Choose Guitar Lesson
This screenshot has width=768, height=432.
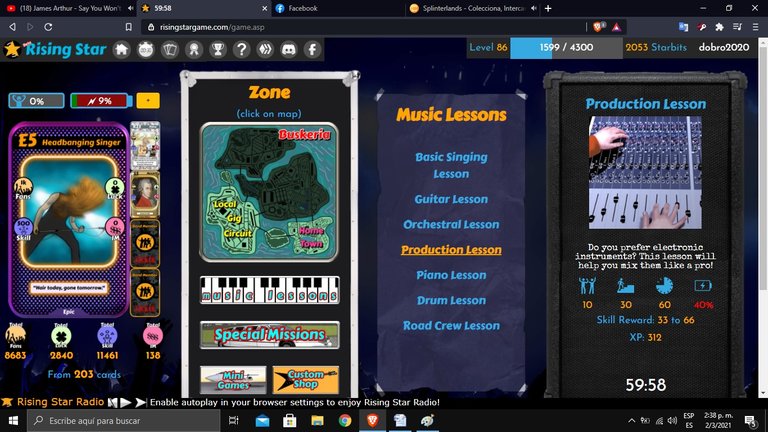pos(451,199)
